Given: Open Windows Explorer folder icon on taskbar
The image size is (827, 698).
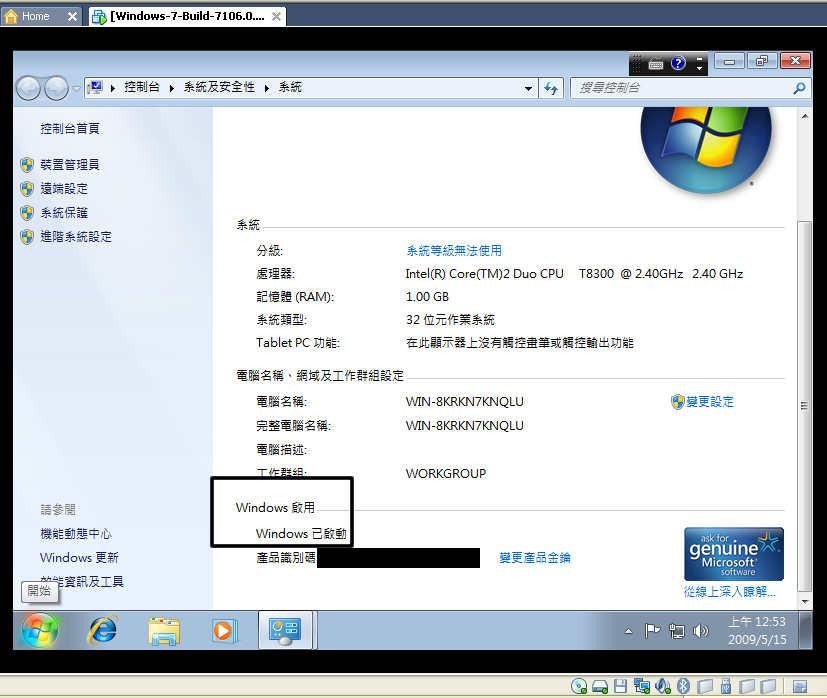Looking at the screenshot, I should coord(163,630).
